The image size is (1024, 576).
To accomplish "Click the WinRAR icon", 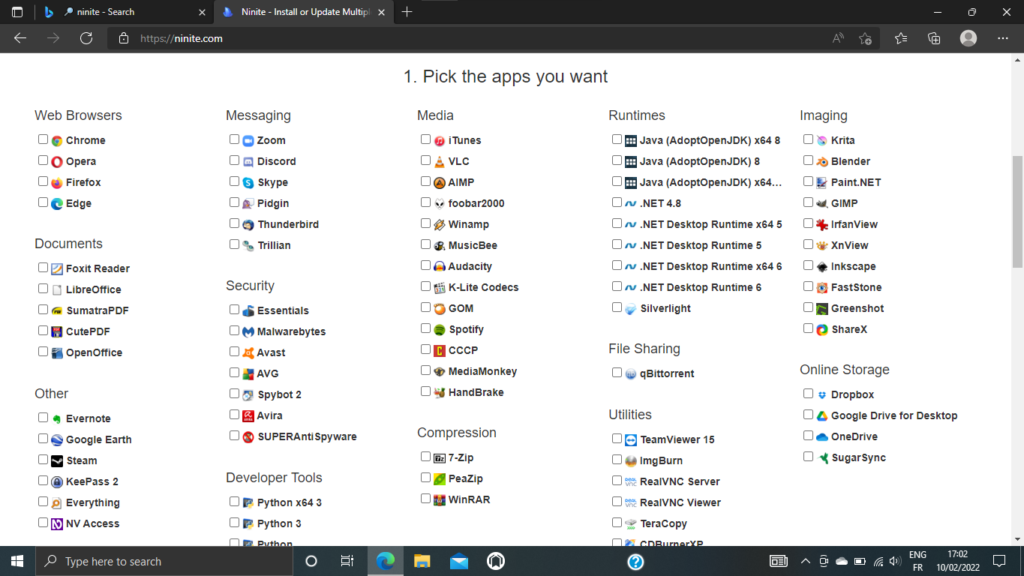I will 440,500.
